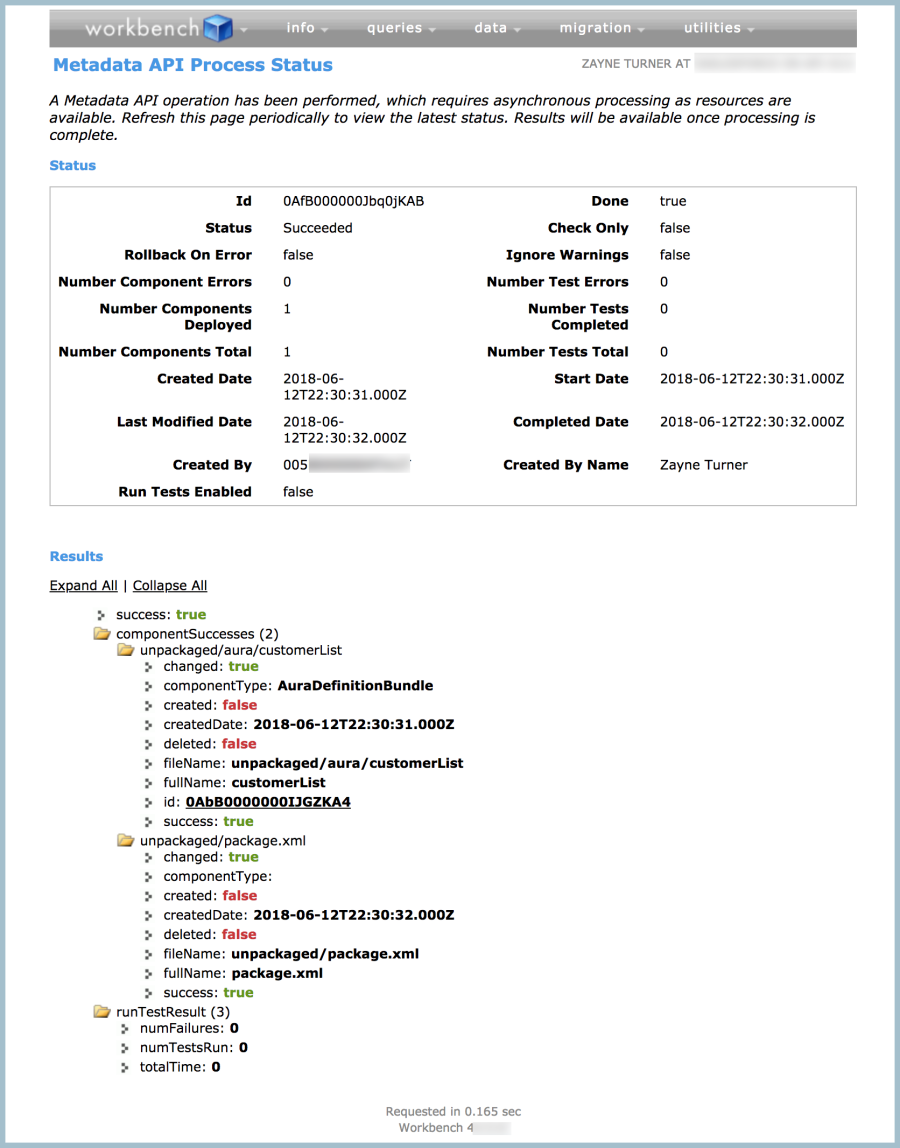Image resolution: width=900 pixels, height=1148 pixels.
Task: Collapse the componentSuccesses folder icon
Action: (102, 634)
